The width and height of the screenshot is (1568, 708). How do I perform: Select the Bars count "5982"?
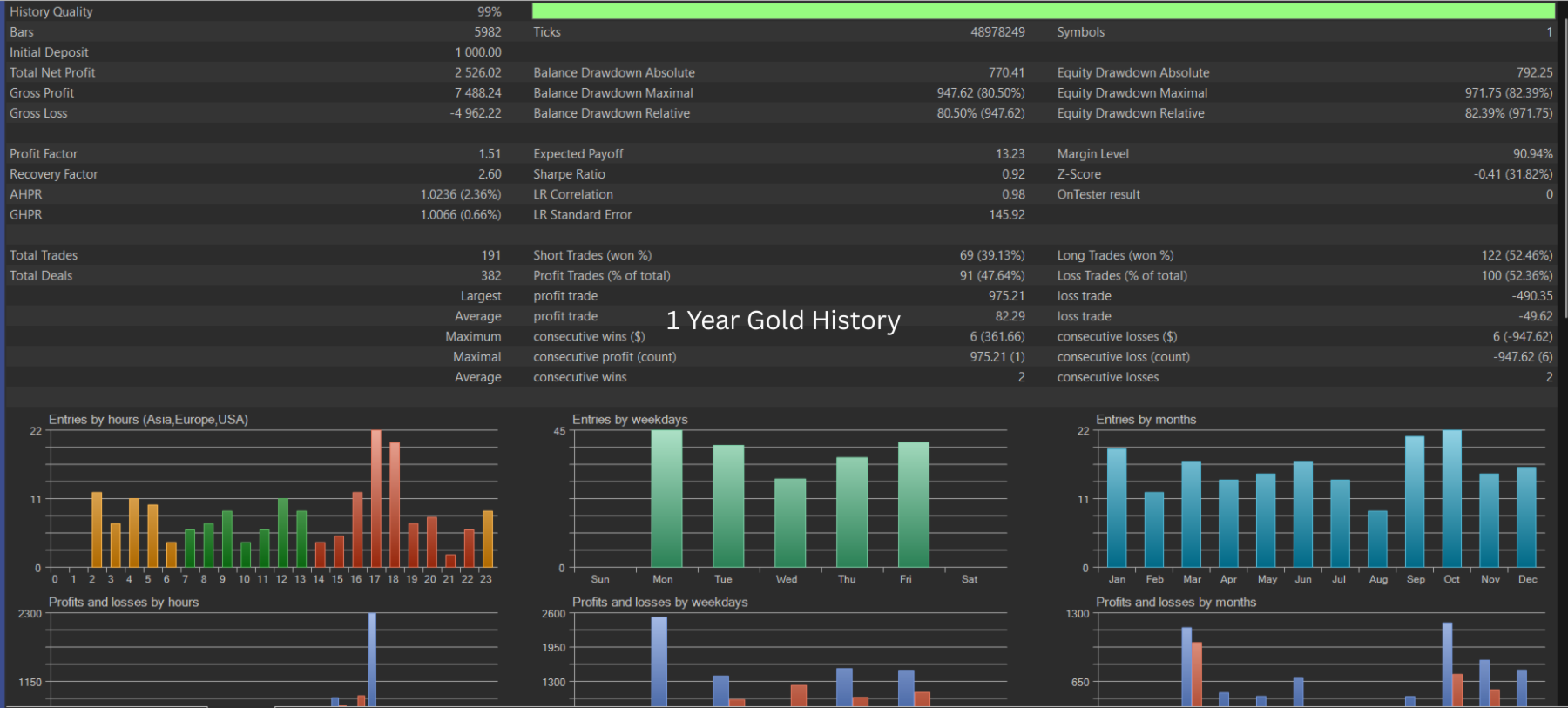coord(487,32)
